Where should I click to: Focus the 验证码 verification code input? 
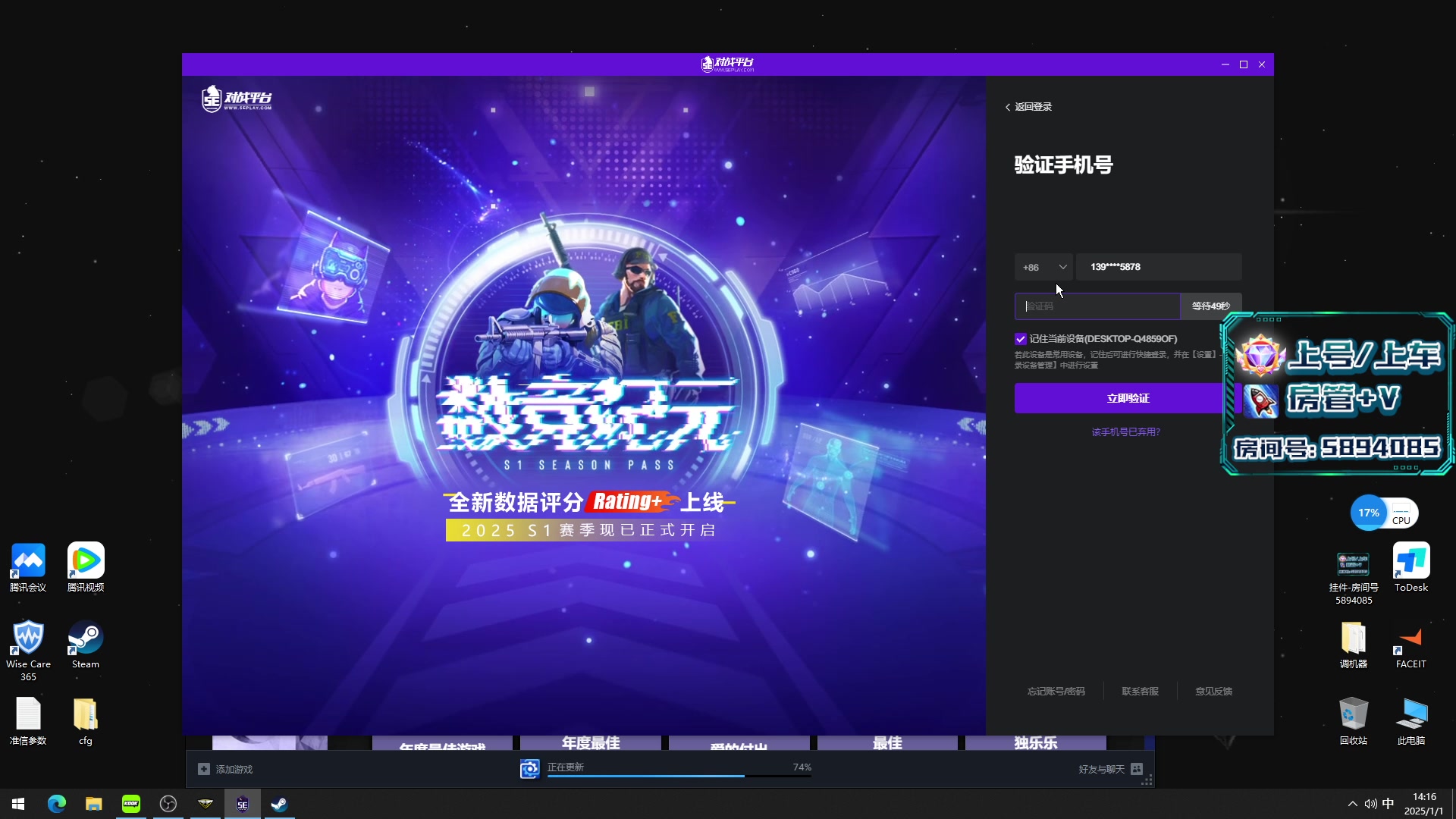(1097, 306)
